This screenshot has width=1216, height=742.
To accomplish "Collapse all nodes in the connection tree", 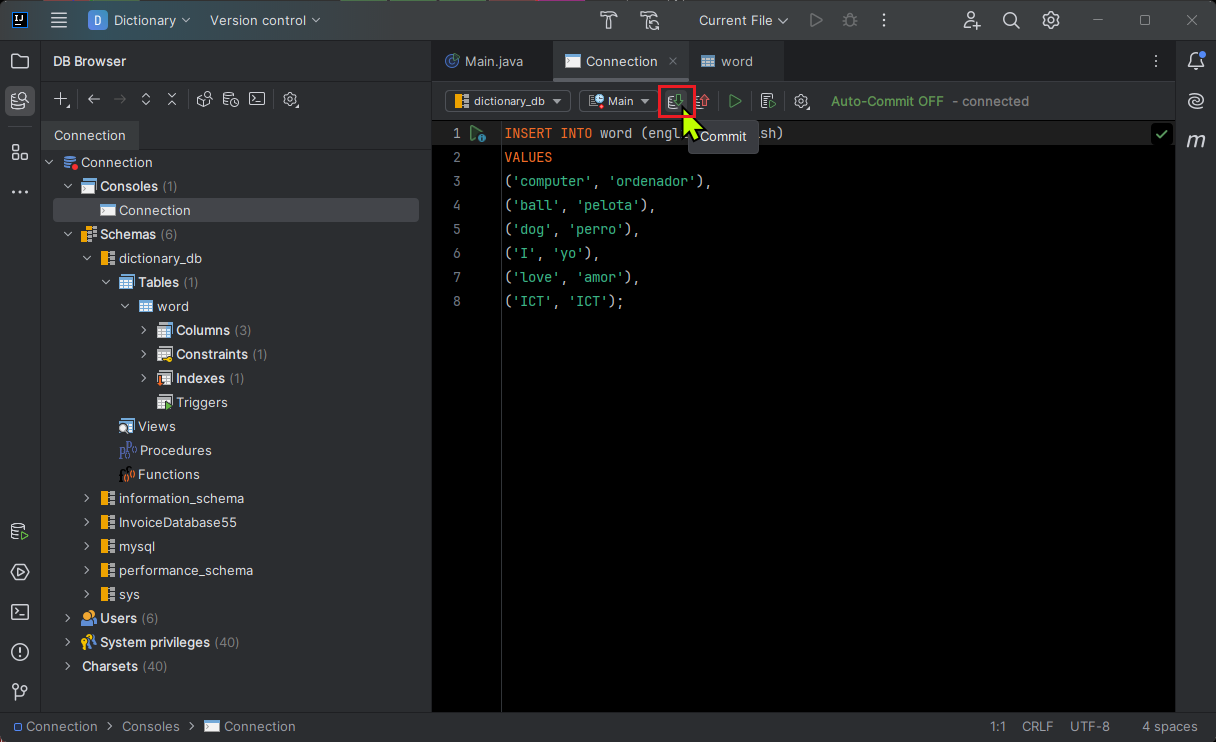I will [172, 99].
